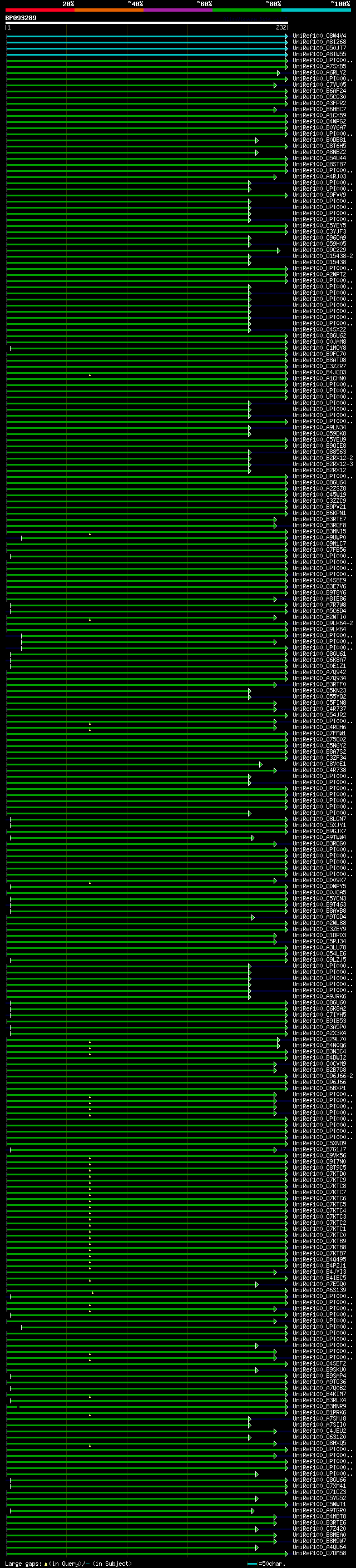
Task: Open hit UniRef100_Q7FB56
Action: pos(319,550)
